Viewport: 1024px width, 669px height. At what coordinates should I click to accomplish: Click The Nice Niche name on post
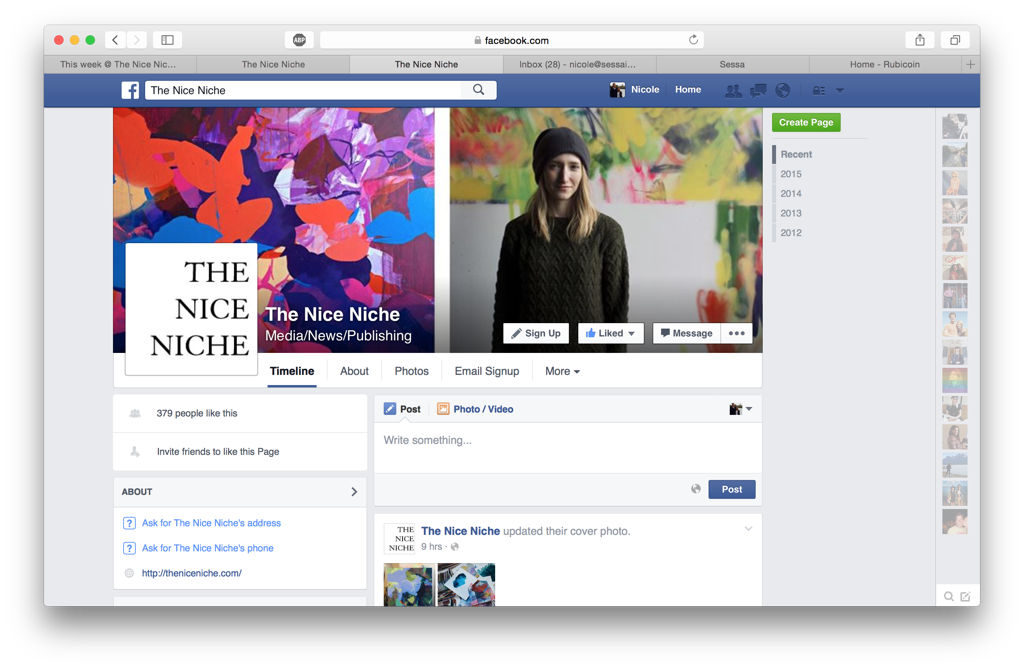coord(460,531)
